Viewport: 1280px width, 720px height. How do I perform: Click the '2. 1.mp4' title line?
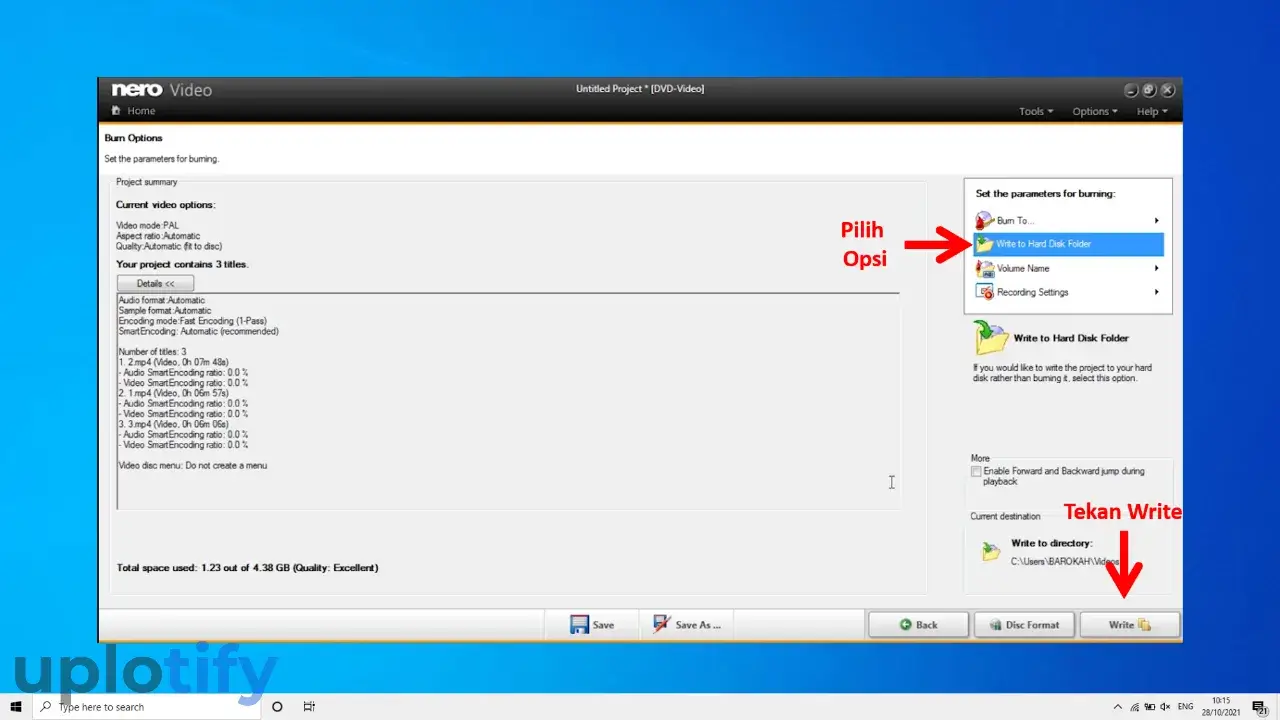(x=174, y=393)
